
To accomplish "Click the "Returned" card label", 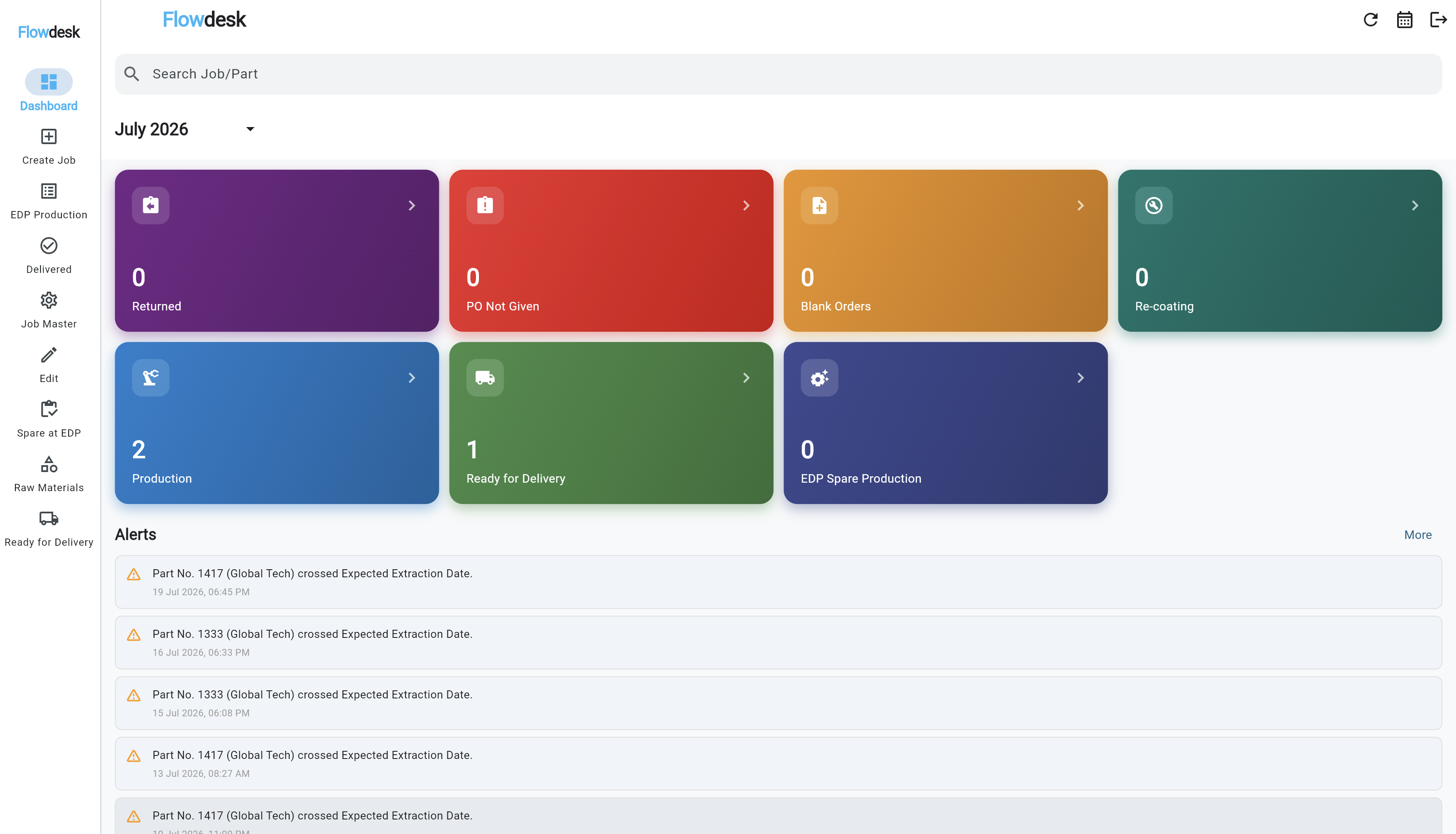I will click(x=157, y=307).
